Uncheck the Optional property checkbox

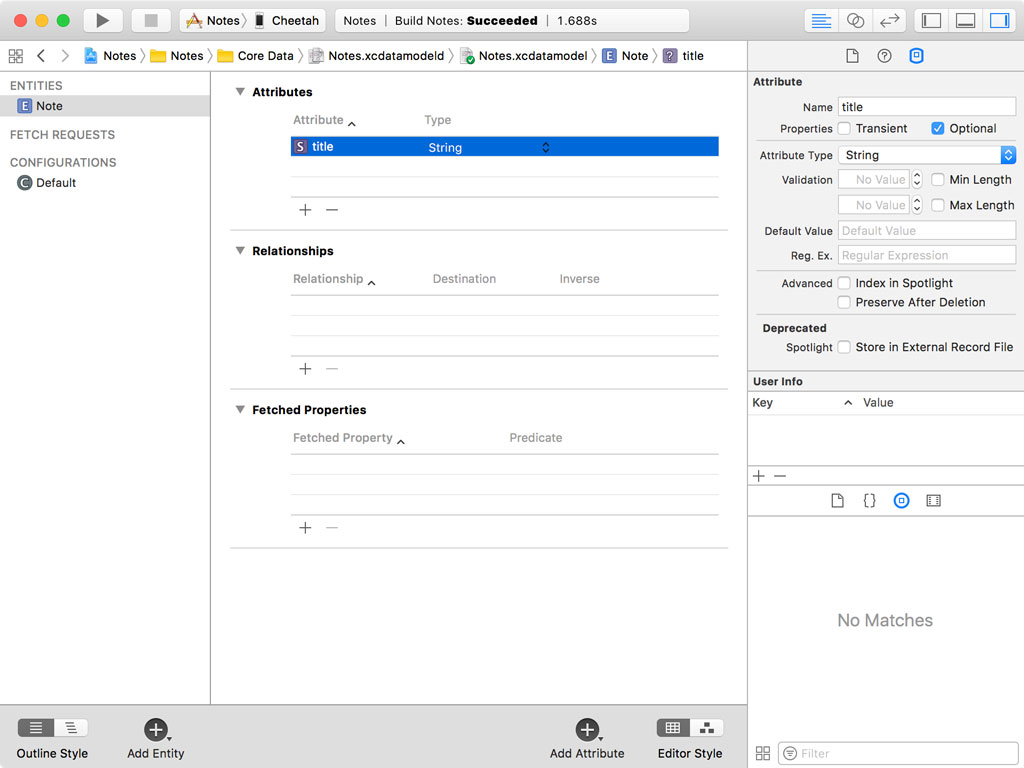coord(937,128)
